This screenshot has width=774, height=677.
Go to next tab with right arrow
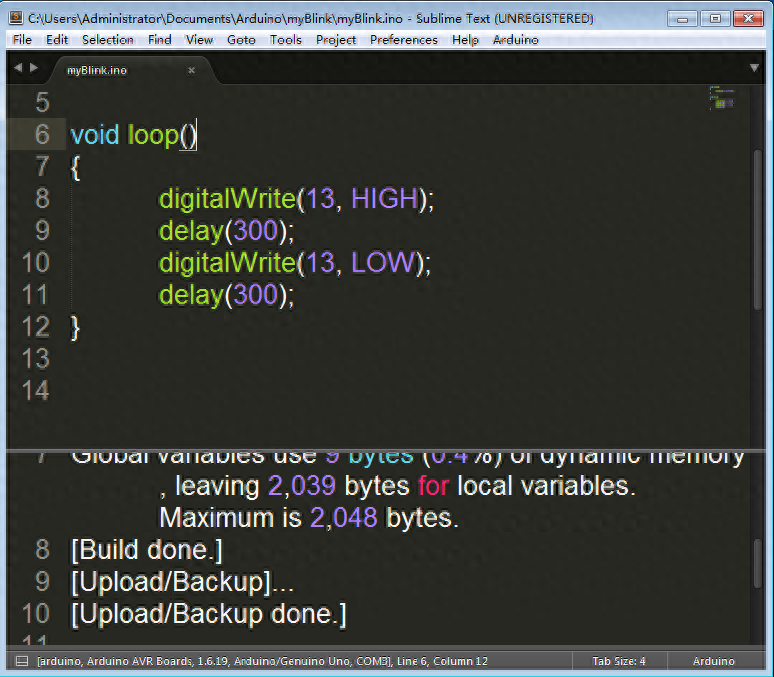[34, 68]
